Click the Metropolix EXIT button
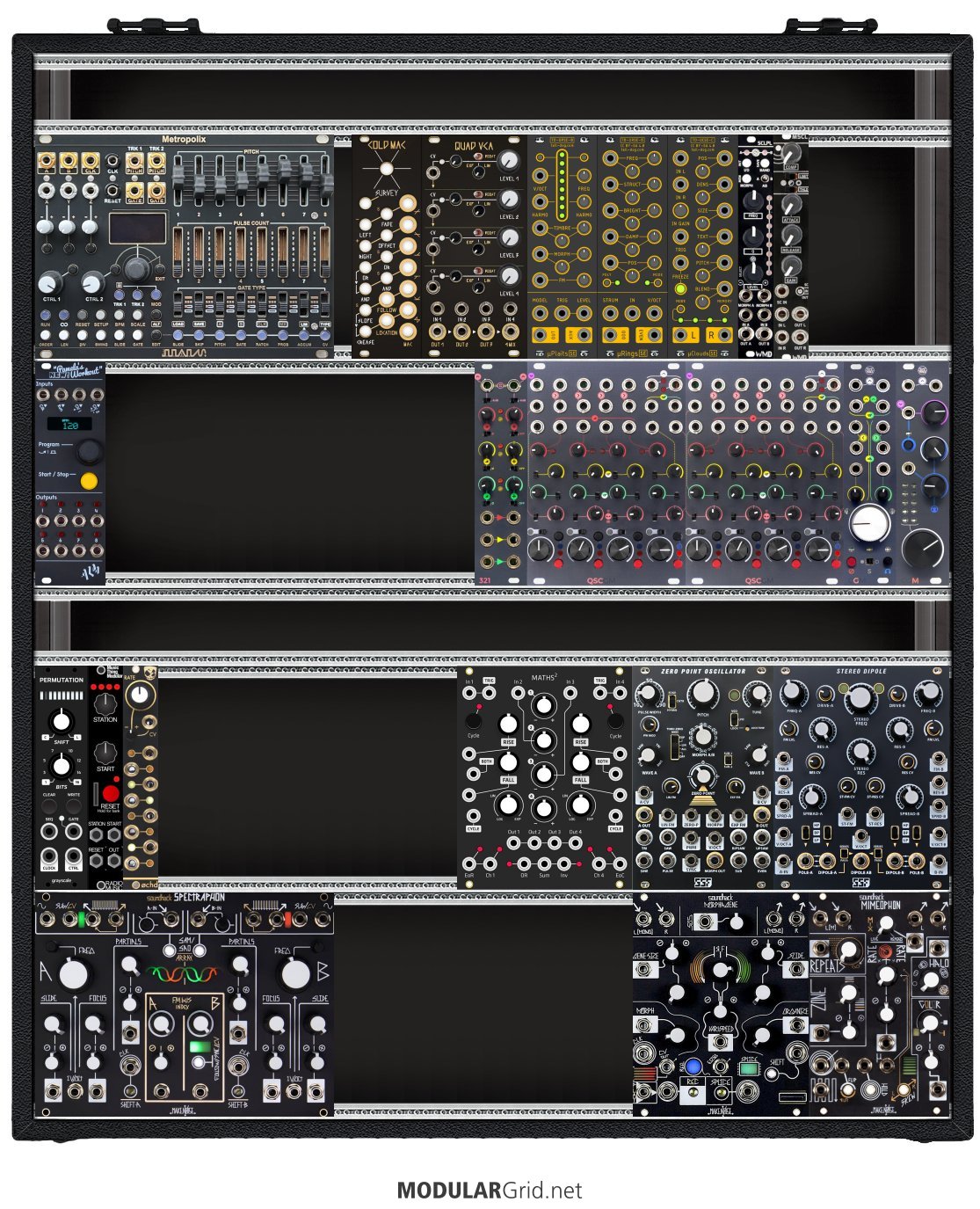 tap(159, 267)
